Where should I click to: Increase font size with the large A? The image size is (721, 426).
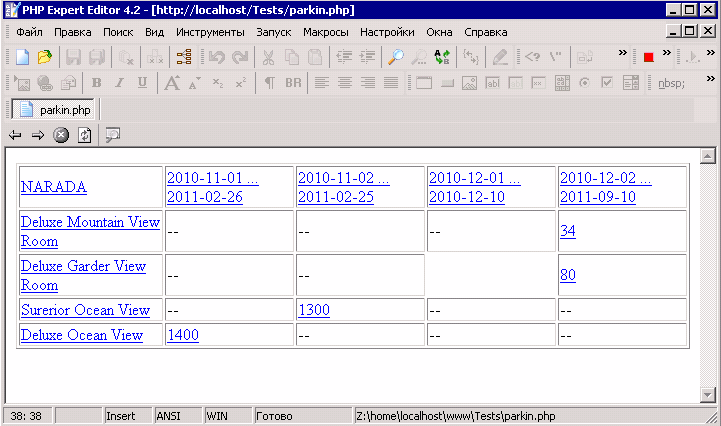pos(172,83)
